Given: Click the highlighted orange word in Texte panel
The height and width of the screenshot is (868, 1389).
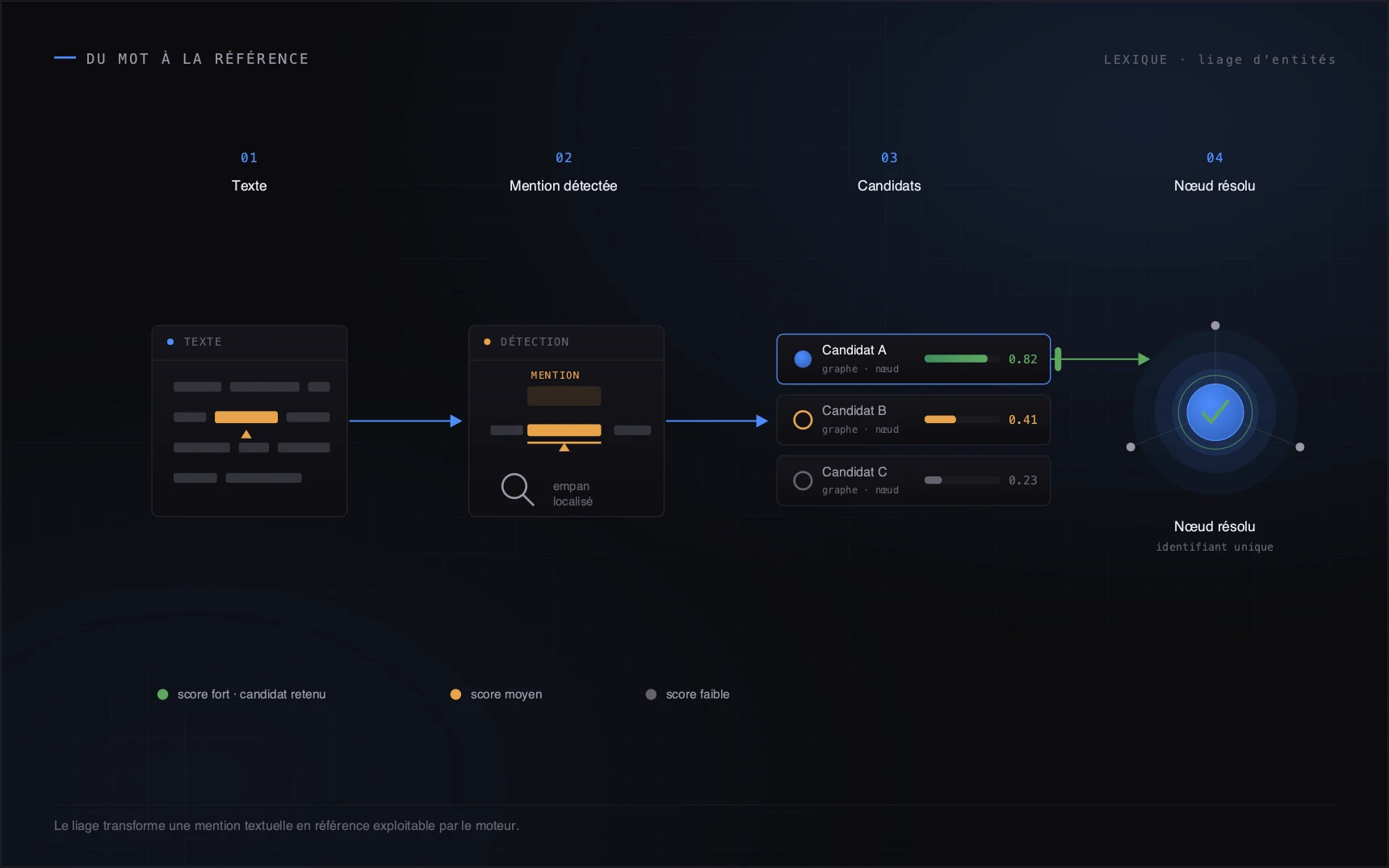Looking at the screenshot, I should (246, 417).
